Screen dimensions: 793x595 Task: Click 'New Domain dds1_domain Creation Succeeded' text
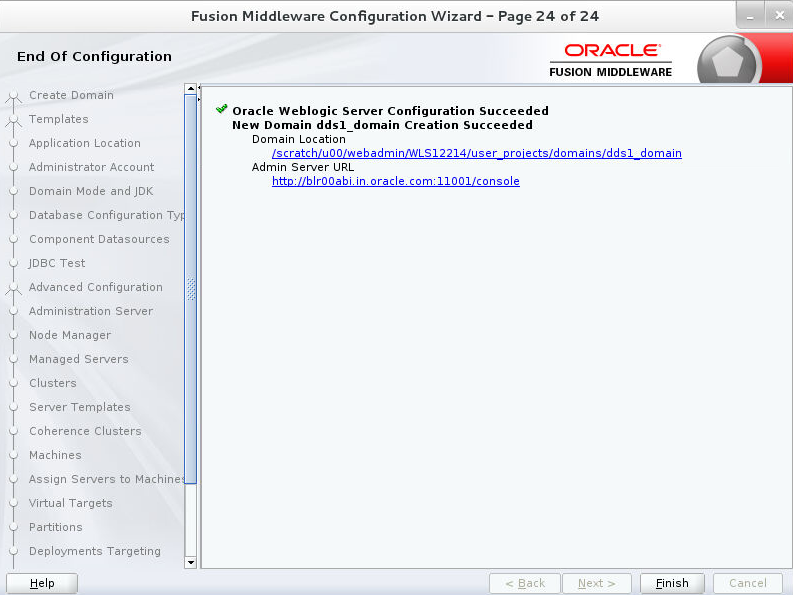click(x=382, y=125)
